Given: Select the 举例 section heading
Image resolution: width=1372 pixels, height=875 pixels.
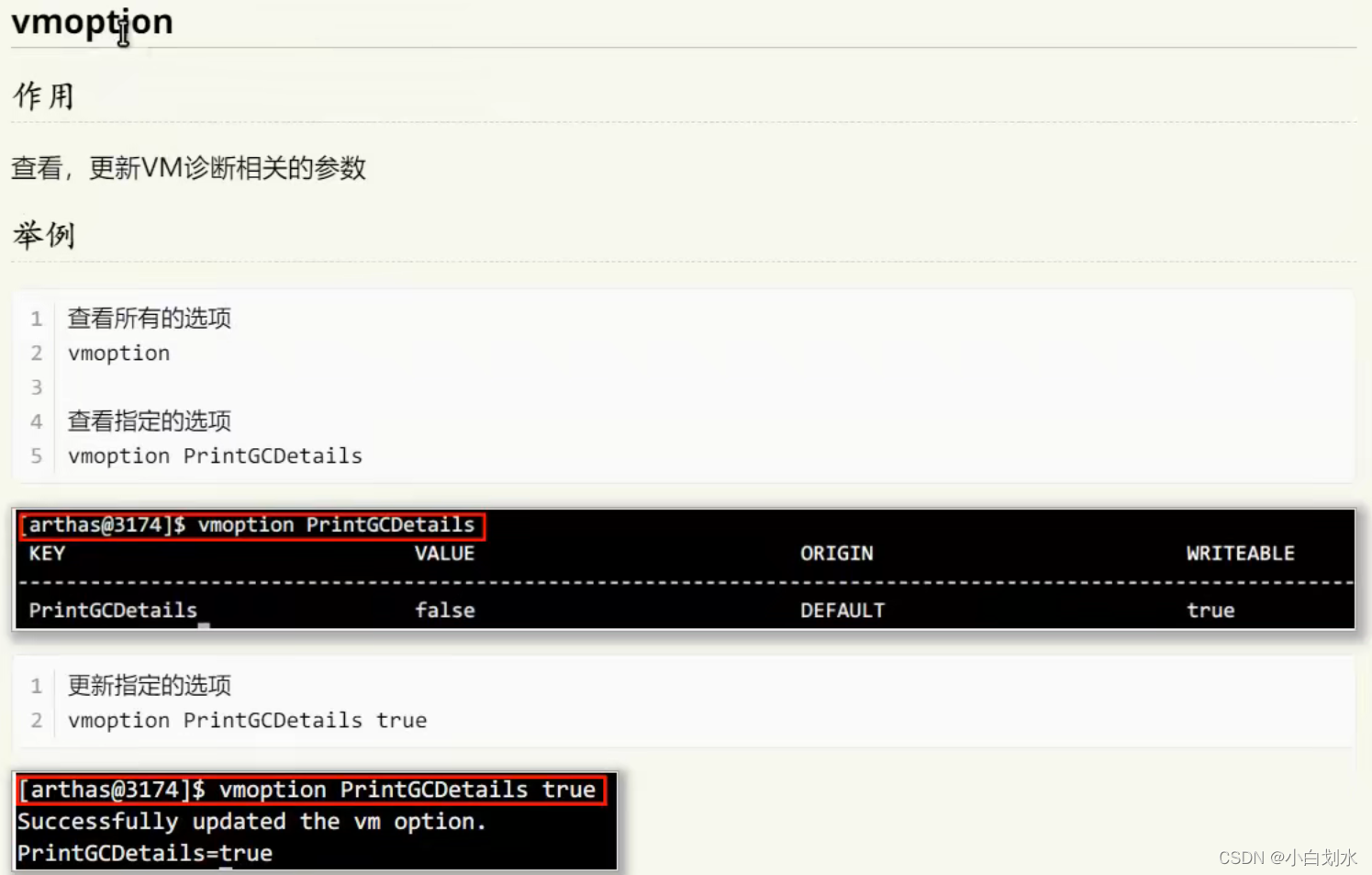Looking at the screenshot, I should coord(43,235).
